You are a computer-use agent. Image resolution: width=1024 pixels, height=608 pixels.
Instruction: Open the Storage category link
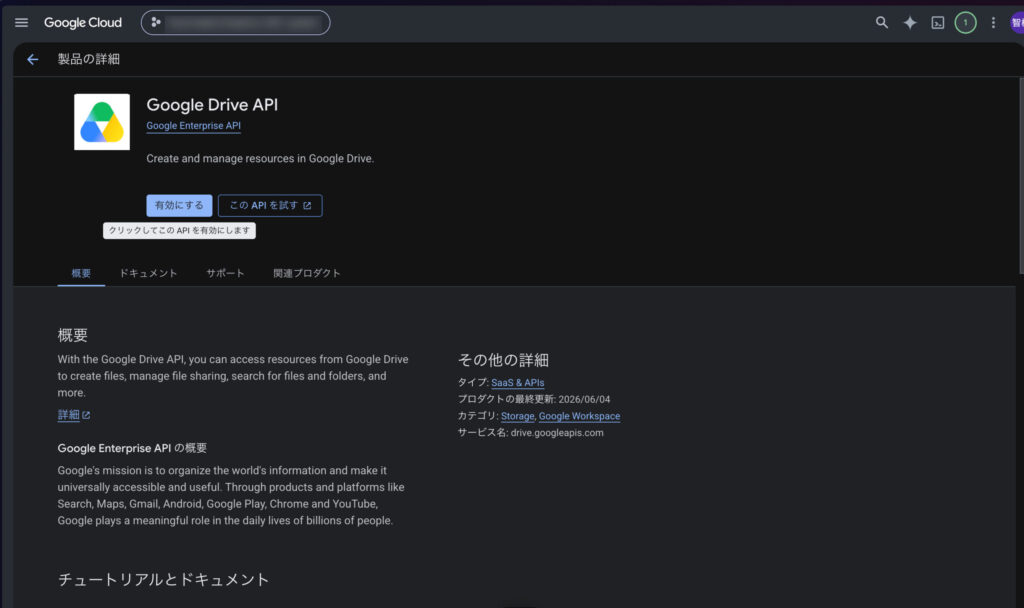click(x=517, y=416)
